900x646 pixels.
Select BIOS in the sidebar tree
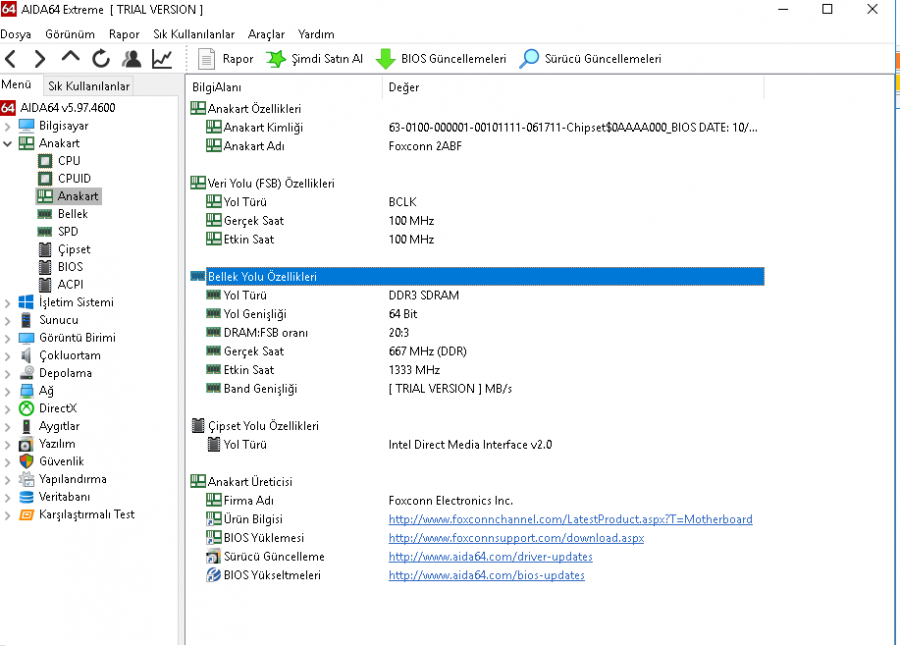point(70,267)
